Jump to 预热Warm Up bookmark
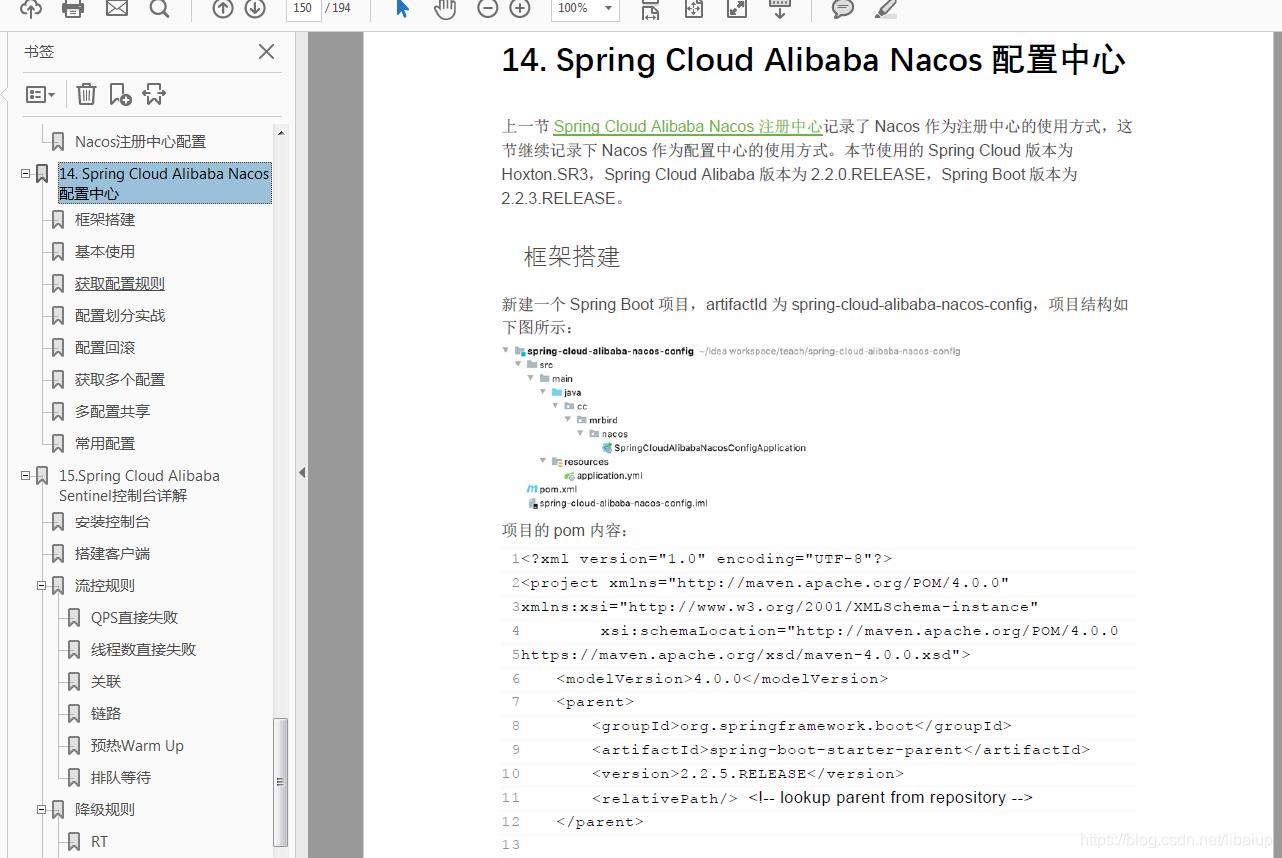 point(137,746)
